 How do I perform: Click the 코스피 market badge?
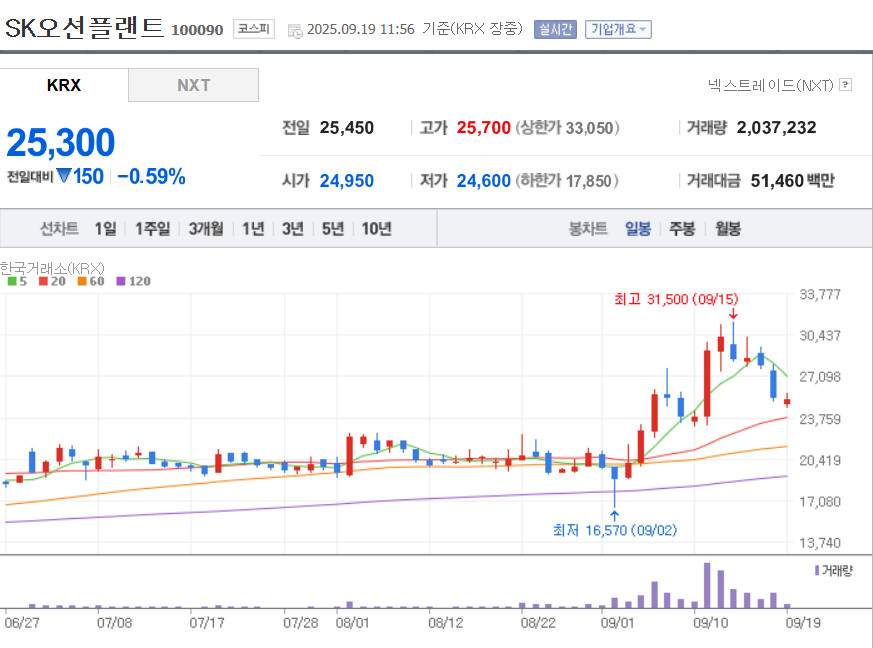click(x=253, y=29)
